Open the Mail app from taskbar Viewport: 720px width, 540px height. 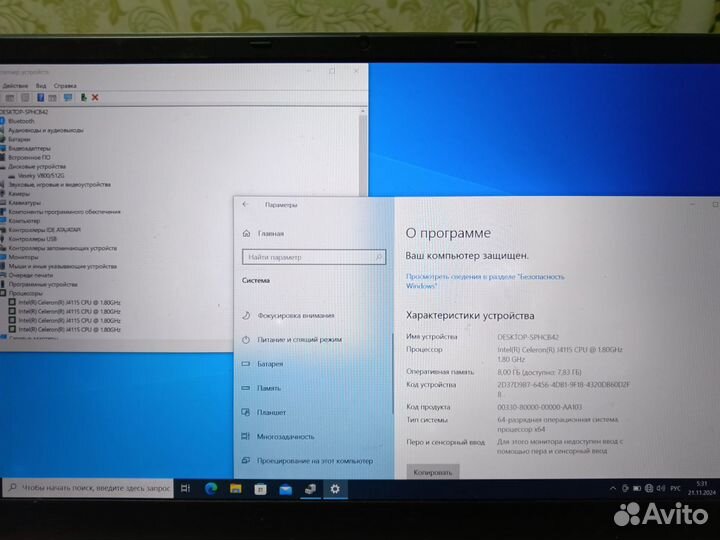285,489
